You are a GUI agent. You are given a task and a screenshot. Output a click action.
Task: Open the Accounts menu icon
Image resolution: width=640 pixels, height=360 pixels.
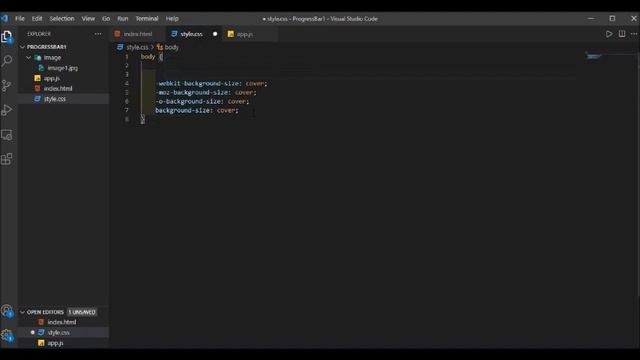click(7, 311)
